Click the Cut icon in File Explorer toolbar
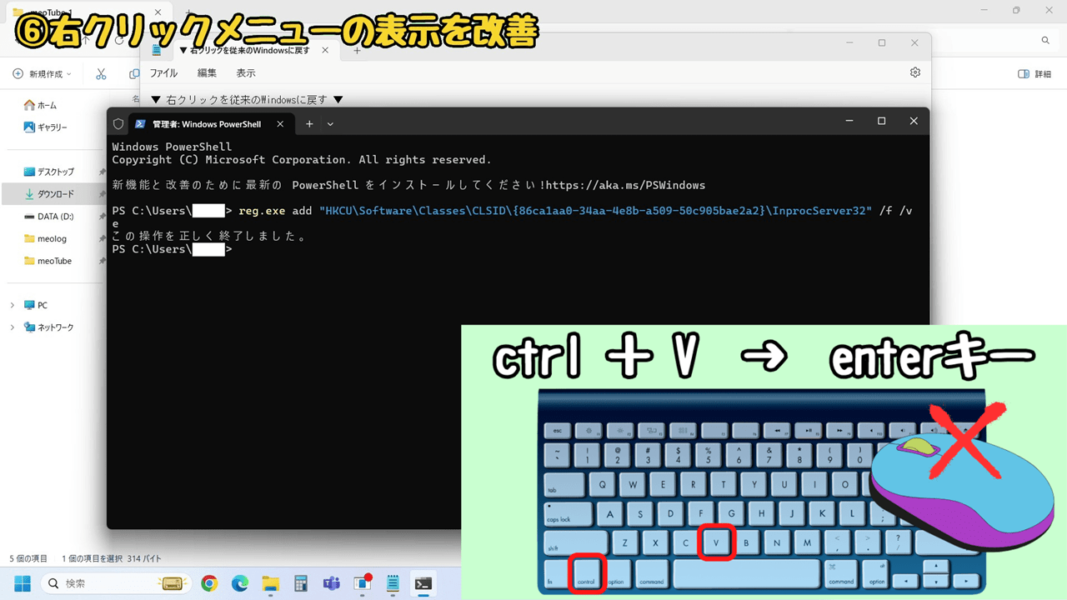The height and width of the screenshot is (600, 1067). [100, 74]
